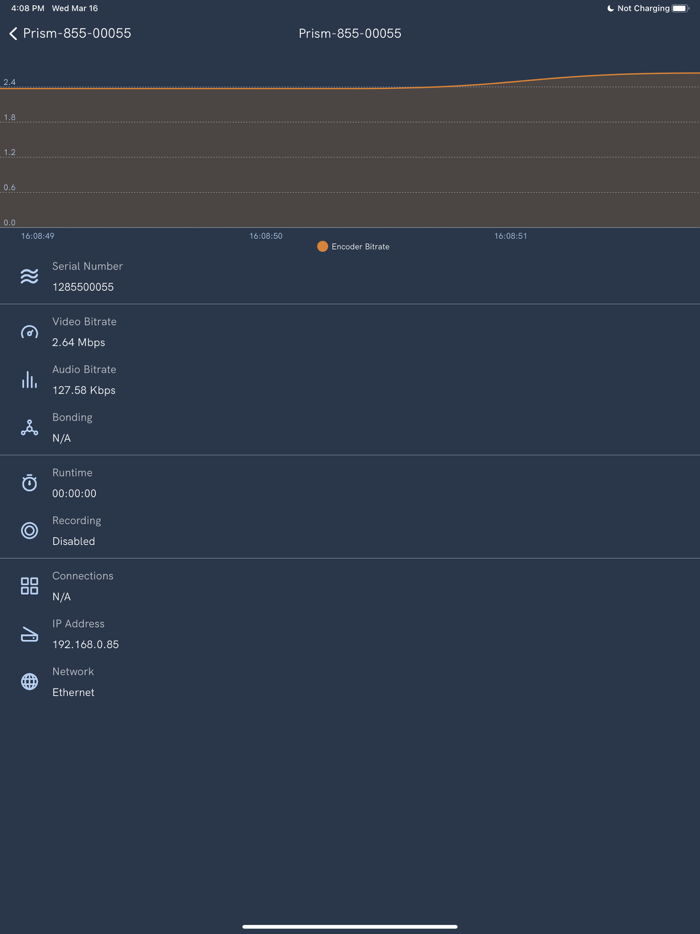Image resolution: width=700 pixels, height=934 pixels.
Task: Tap the 16:08:49 chart time label
Action: [38, 236]
